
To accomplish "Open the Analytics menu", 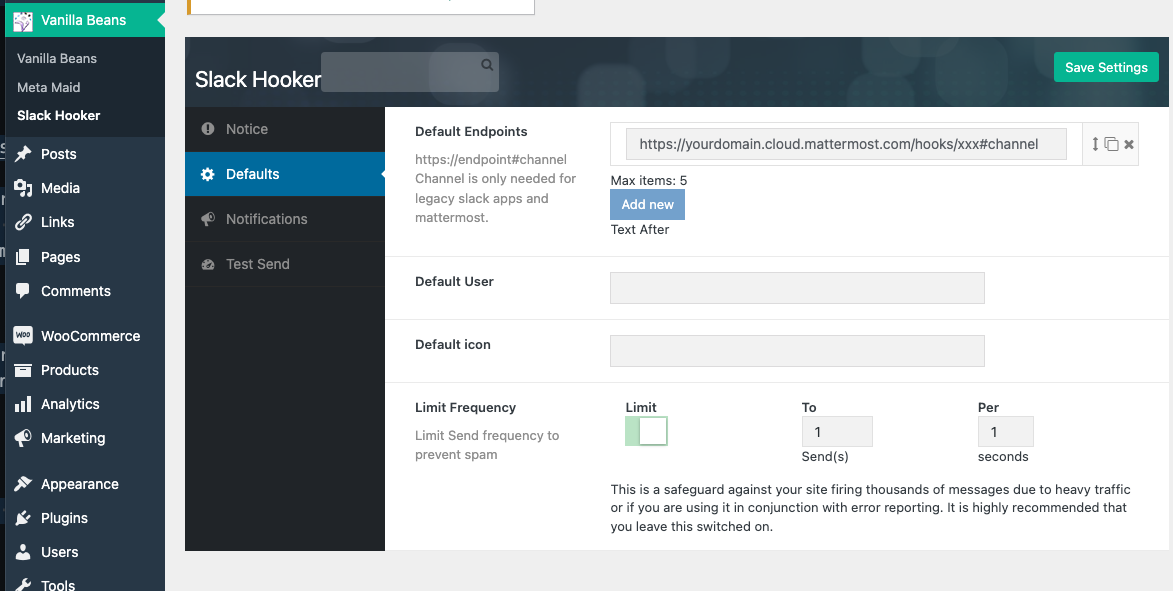I will pos(85,404).
